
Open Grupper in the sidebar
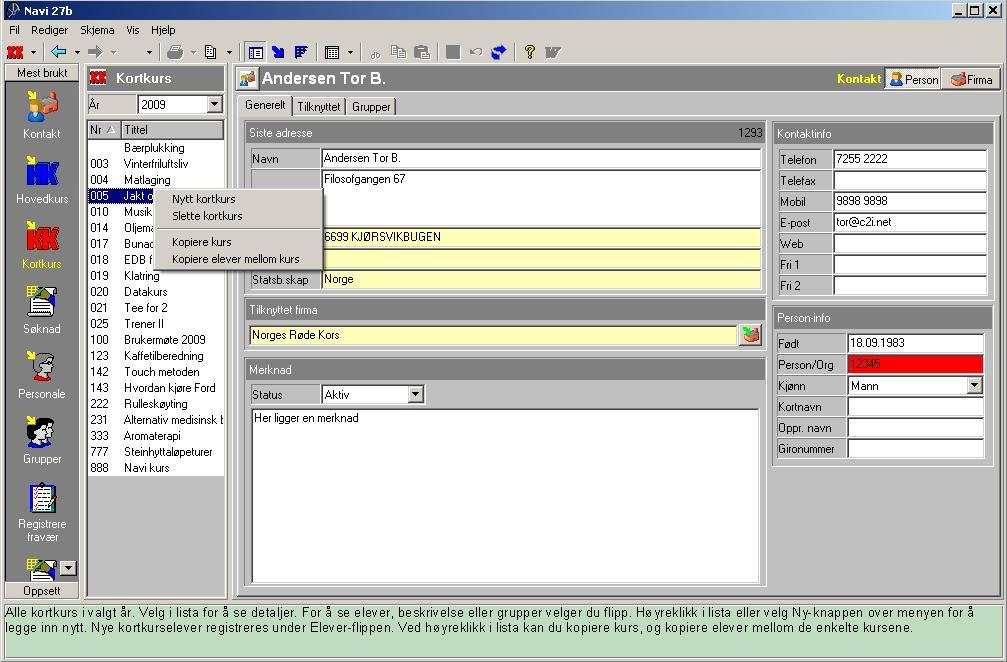(x=42, y=440)
